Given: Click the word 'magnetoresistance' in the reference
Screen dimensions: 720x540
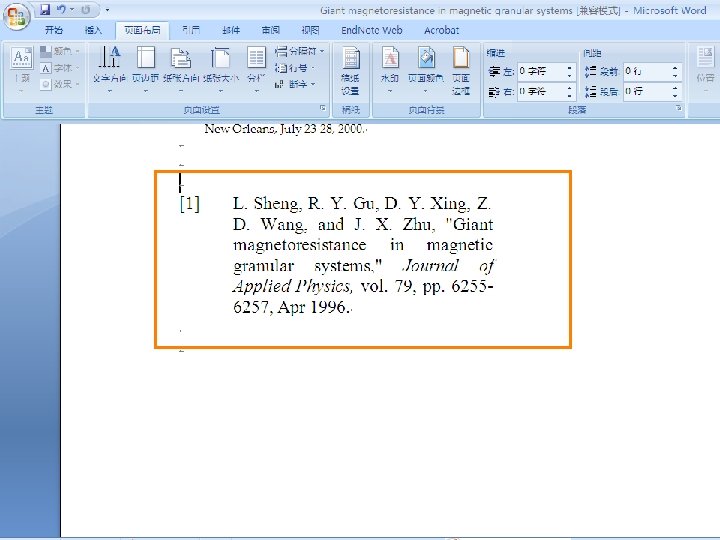Looking at the screenshot, I should point(299,245).
